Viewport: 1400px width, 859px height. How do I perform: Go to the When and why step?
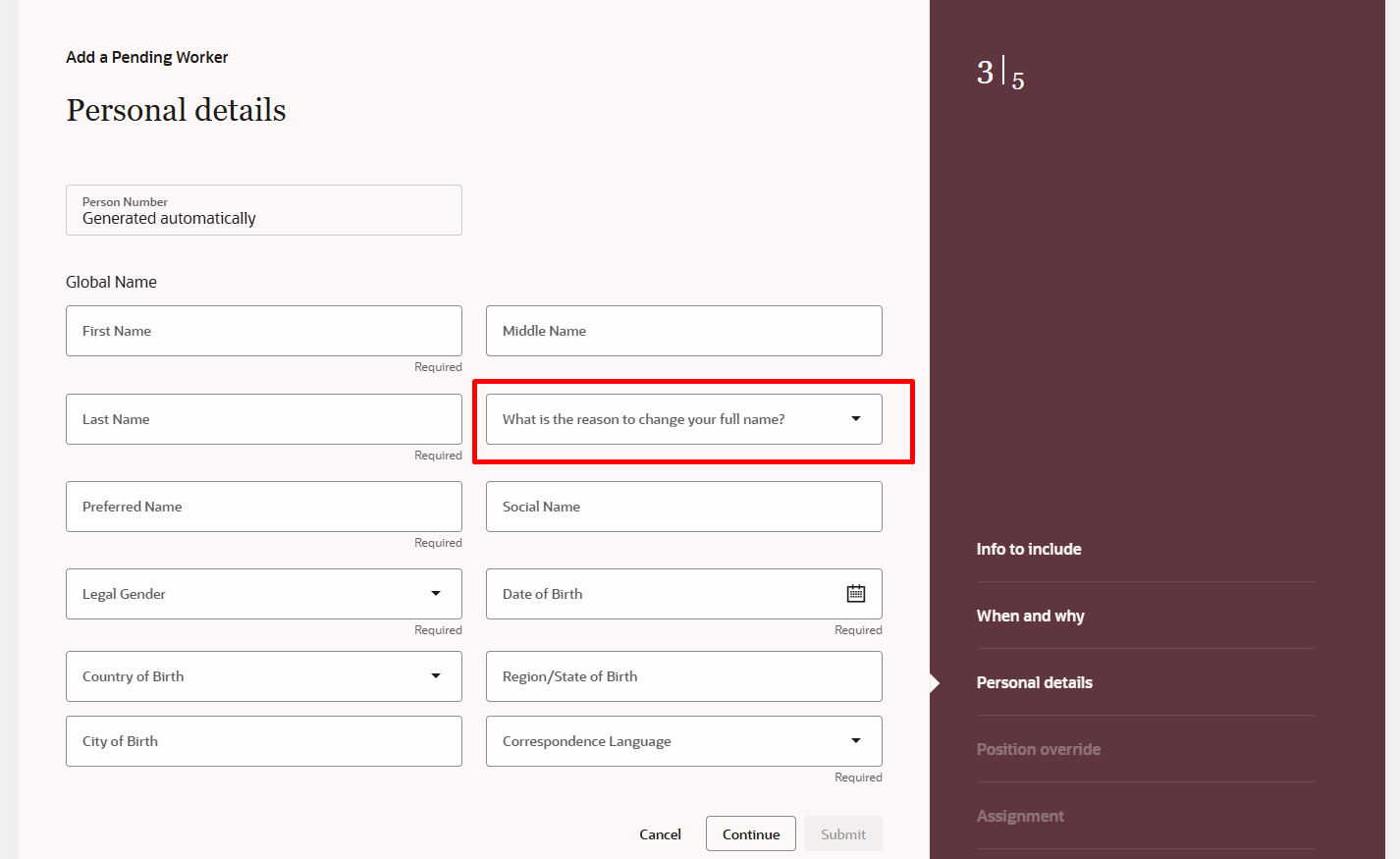pos(1031,617)
